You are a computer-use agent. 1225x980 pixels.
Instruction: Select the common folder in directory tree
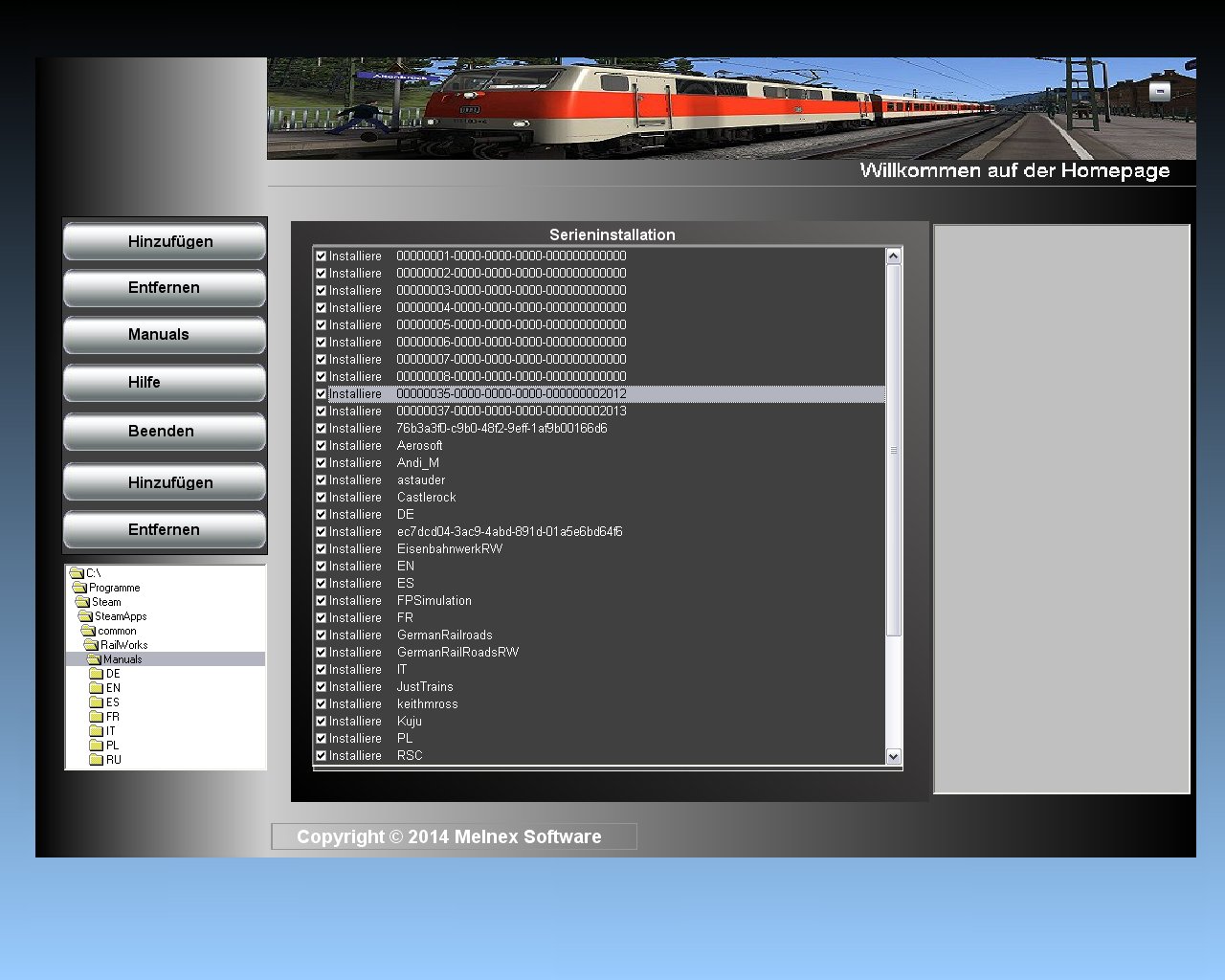coord(116,631)
